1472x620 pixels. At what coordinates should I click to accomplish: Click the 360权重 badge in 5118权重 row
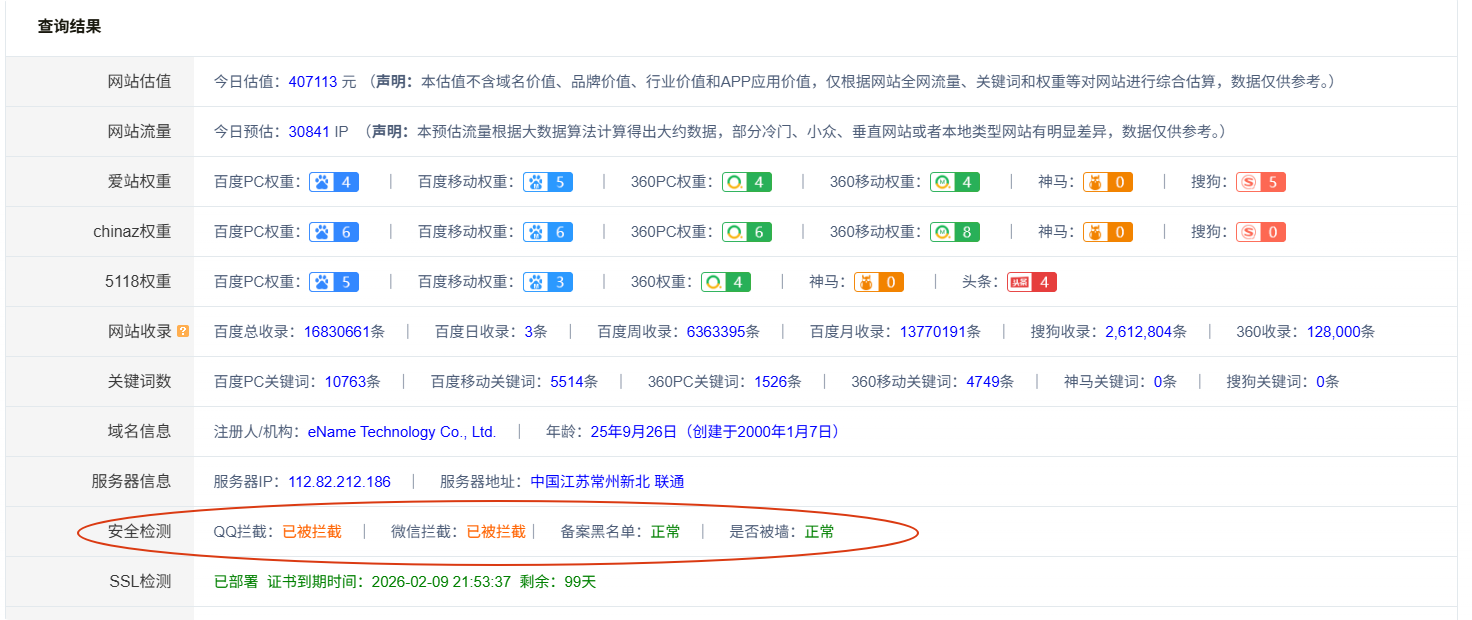pyautogui.click(x=725, y=281)
